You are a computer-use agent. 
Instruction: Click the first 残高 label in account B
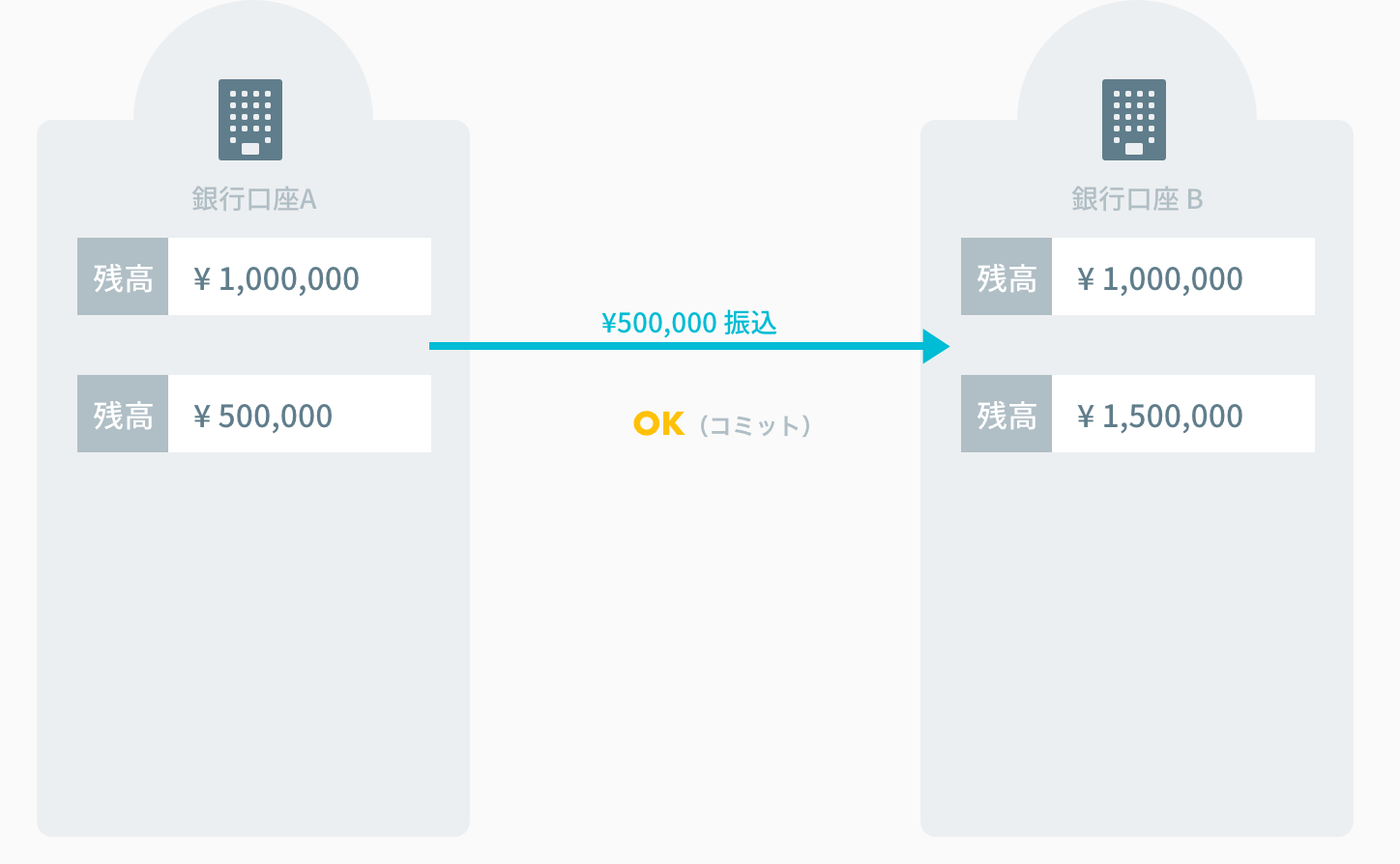click(1006, 277)
